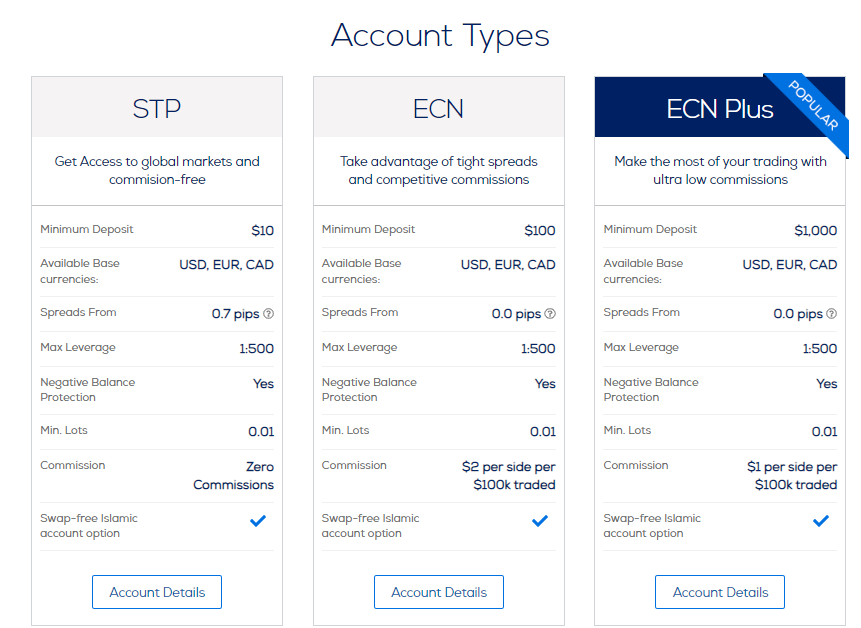Open Account Details for ECN Plus
861x628 pixels.
point(720,592)
